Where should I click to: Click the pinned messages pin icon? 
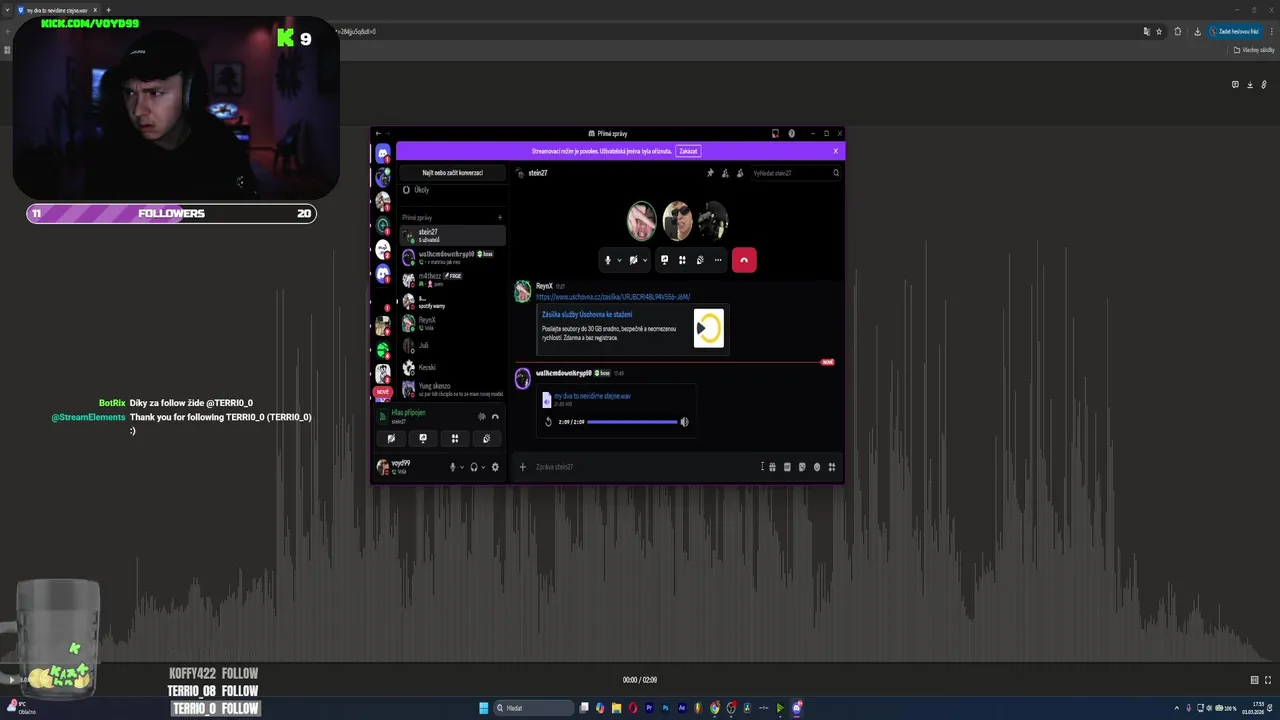710,173
